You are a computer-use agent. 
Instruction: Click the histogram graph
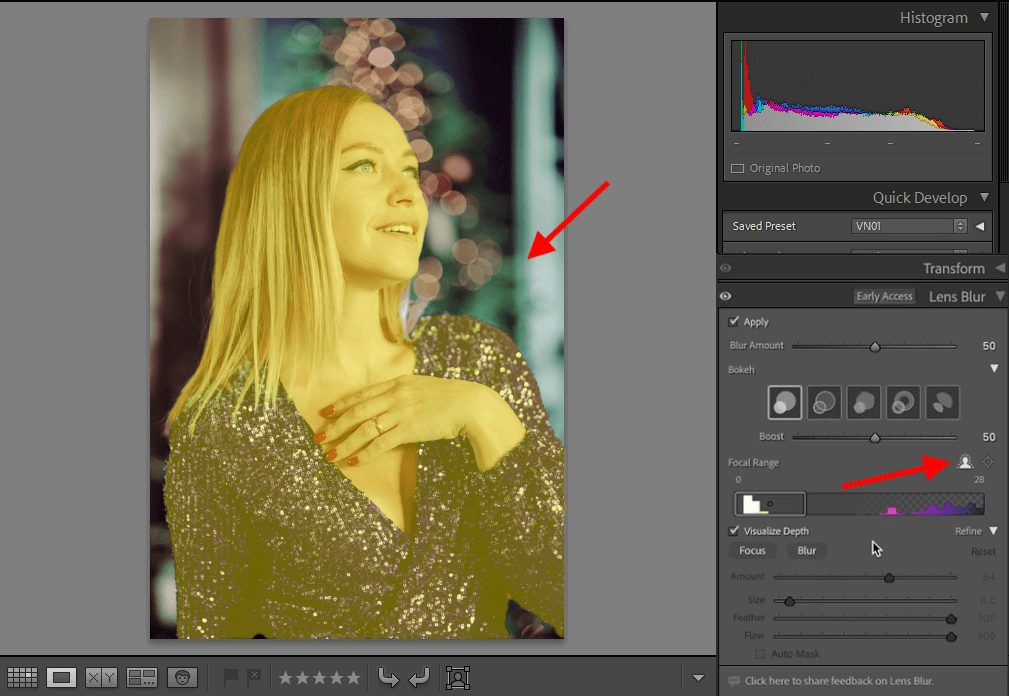[x=858, y=86]
